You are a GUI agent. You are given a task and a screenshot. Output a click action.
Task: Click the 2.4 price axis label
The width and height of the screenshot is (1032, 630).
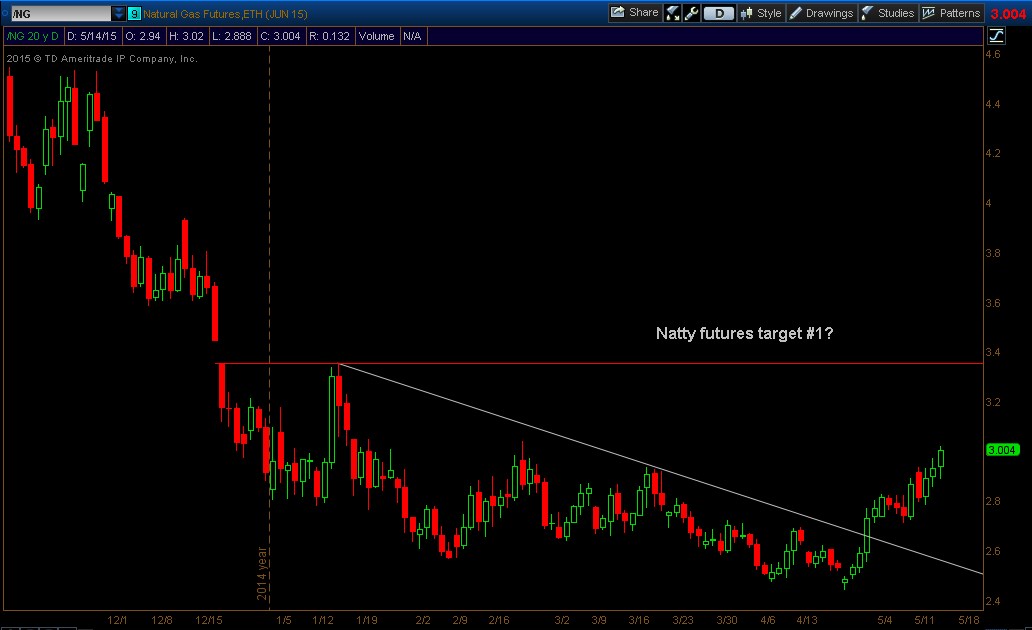pyautogui.click(x=993, y=601)
